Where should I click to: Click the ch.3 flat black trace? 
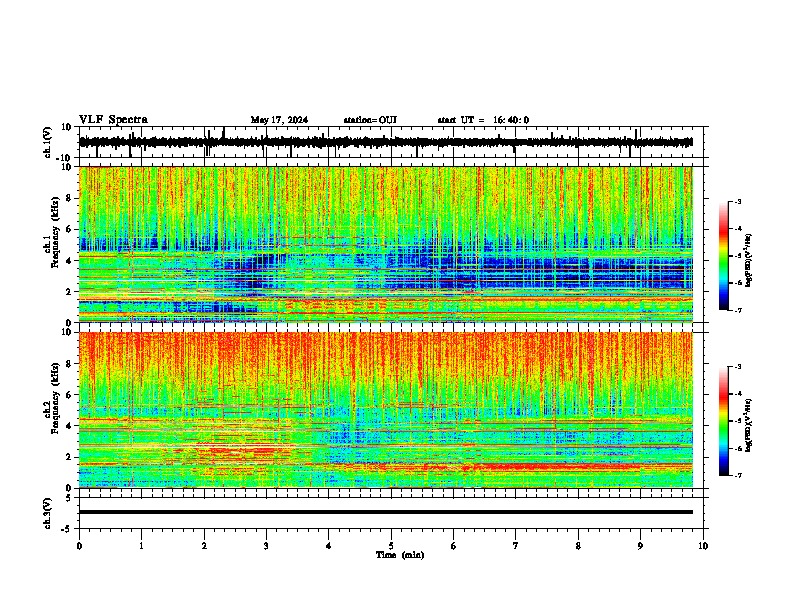(x=385, y=512)
